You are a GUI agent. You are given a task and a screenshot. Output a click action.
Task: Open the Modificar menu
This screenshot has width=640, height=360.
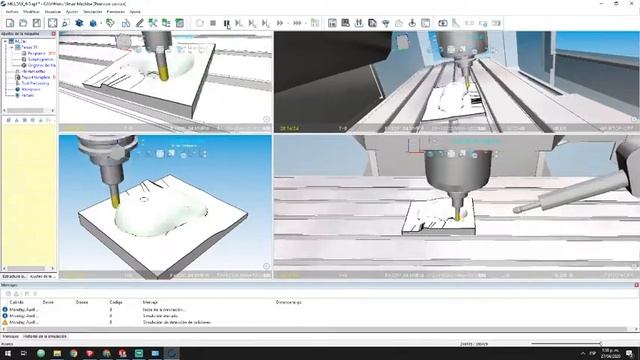(31, 12)
